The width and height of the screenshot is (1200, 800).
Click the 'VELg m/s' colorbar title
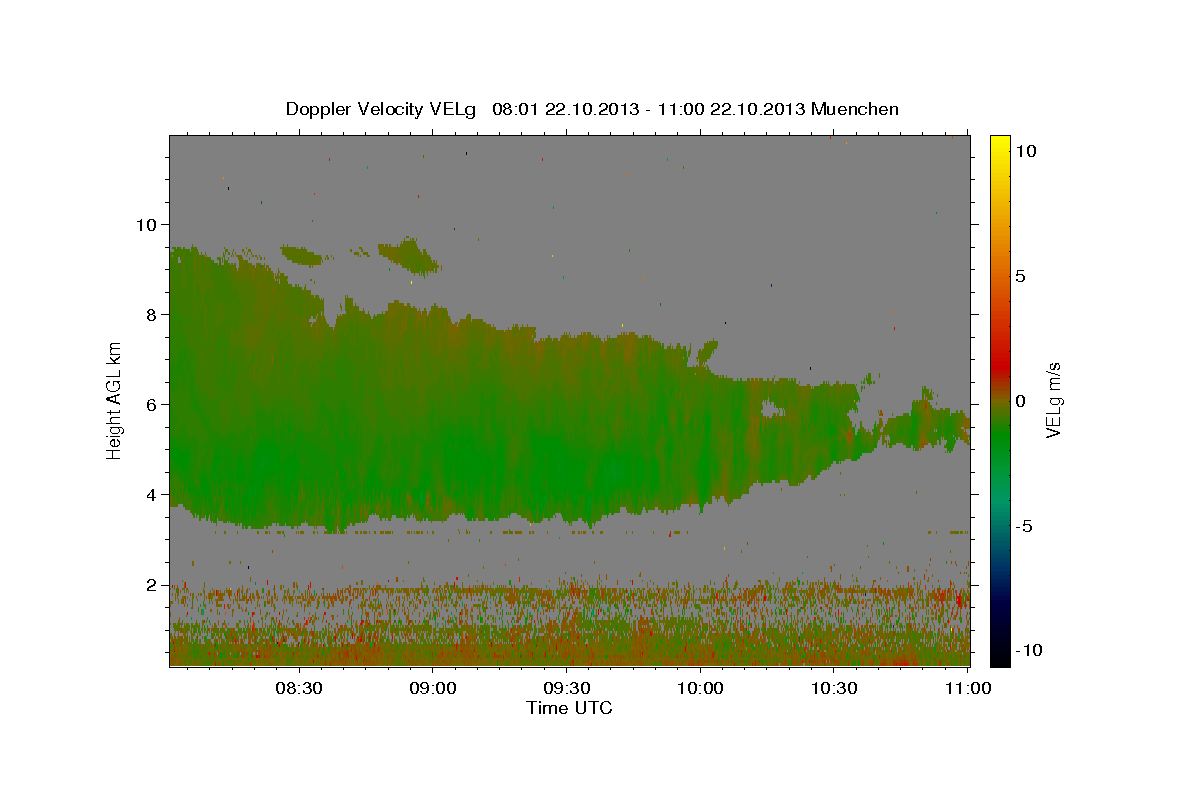coord(1054,400)
